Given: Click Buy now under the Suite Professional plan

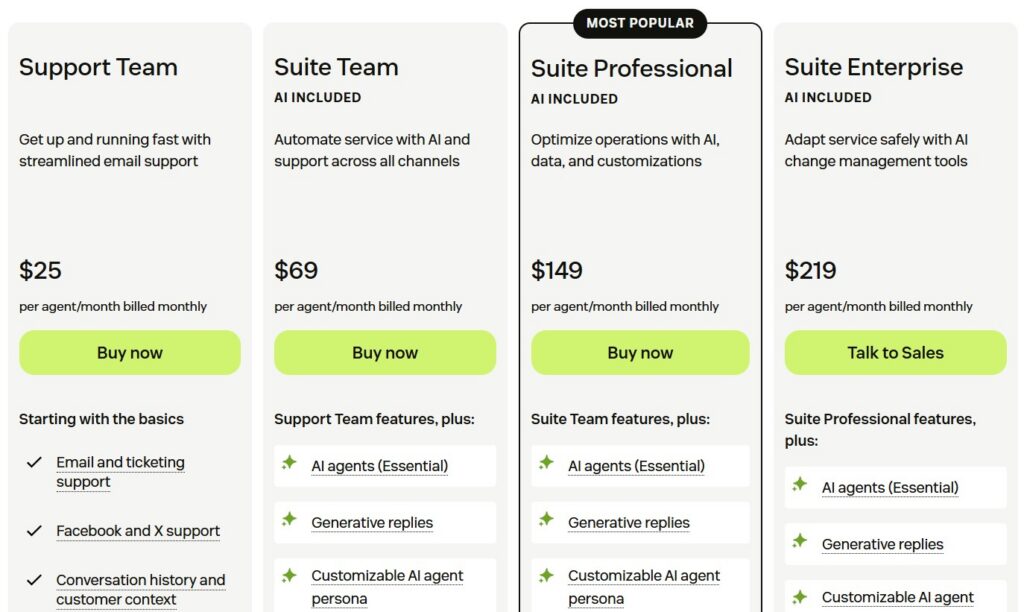Looking at the screenshot, I should [640, 352].
